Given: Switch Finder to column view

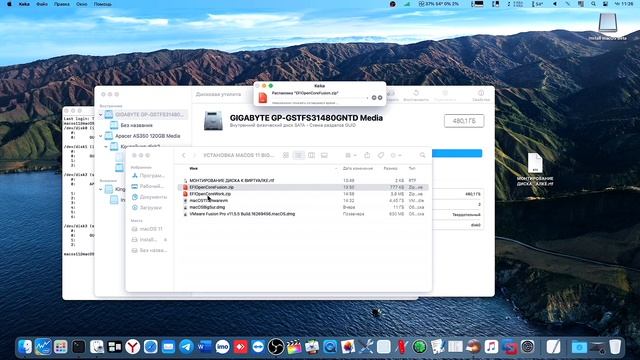Looking at the screenshot, I should (x=311, y=156).
